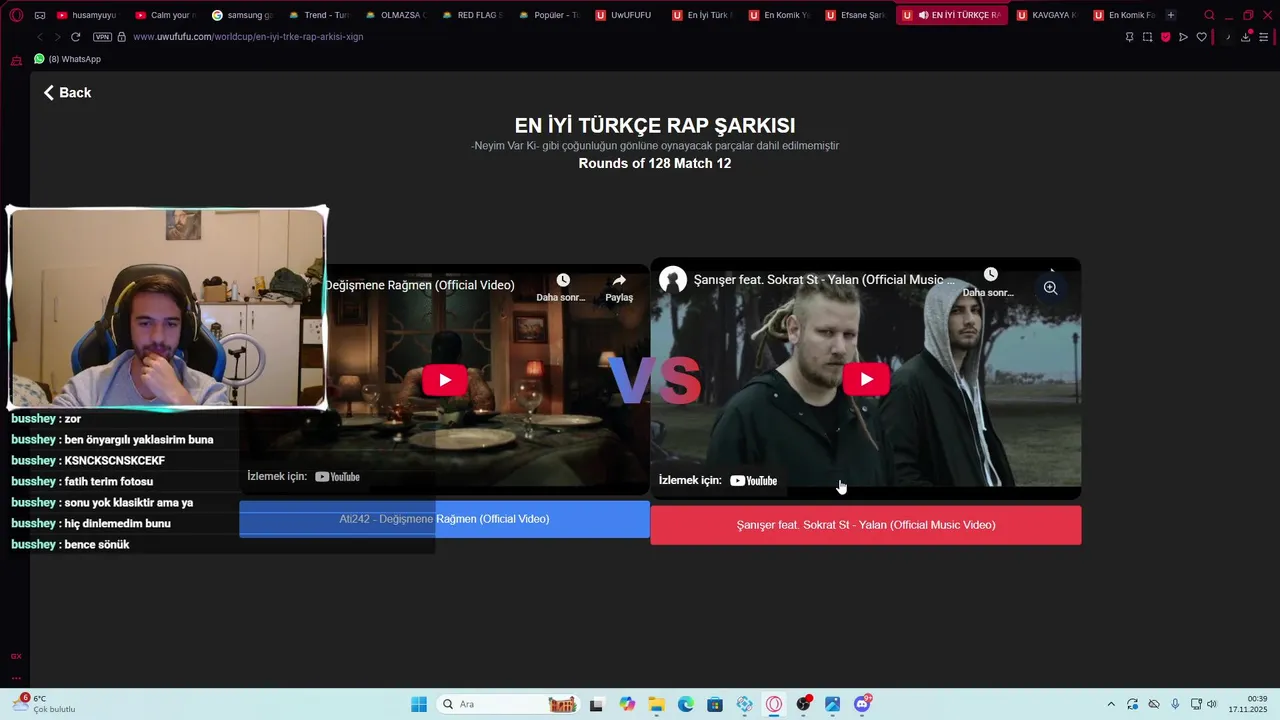
Task: Click the microphone tray icon
Action: click(x=1175, y=704)
